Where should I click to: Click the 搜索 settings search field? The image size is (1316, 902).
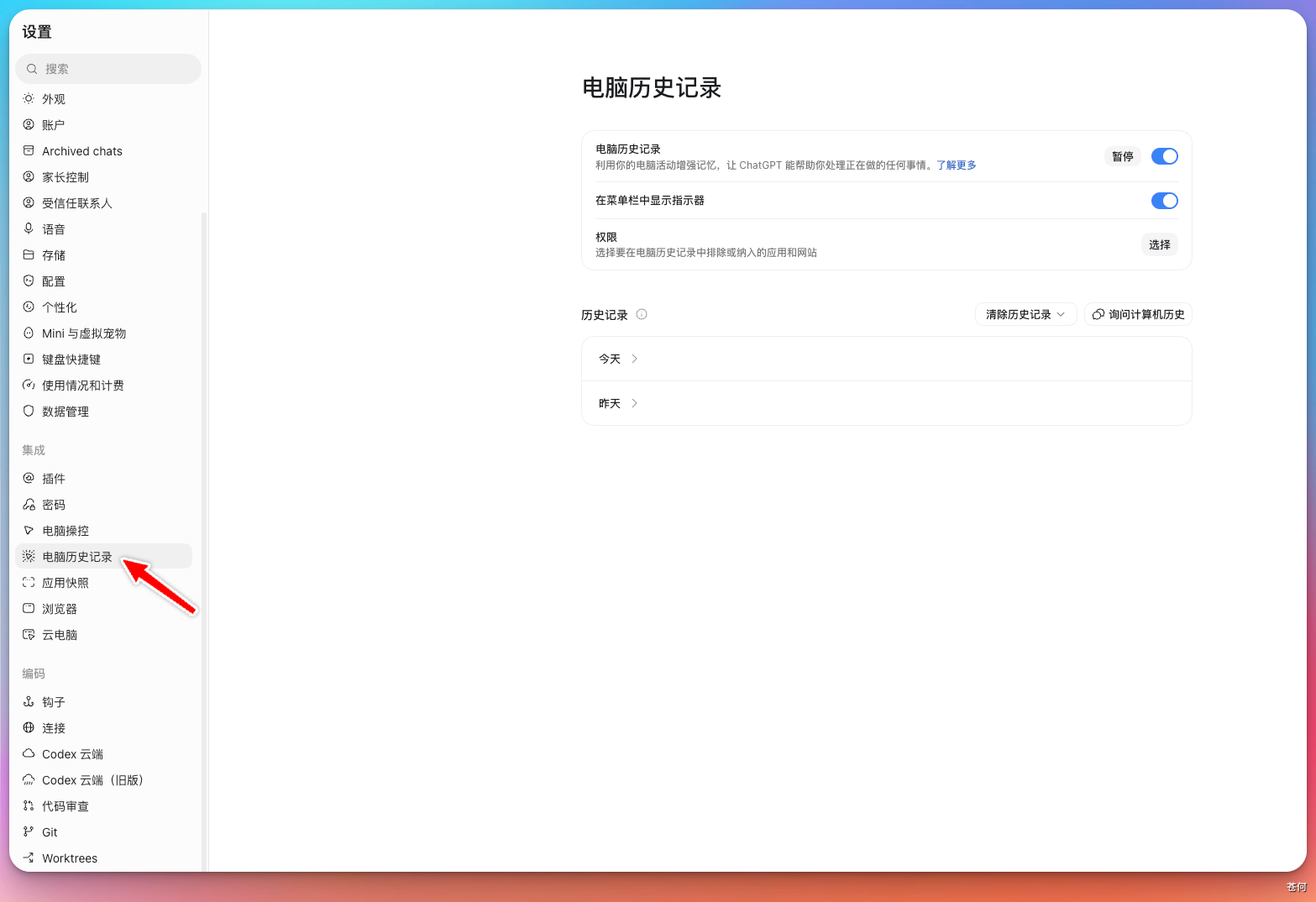pyautogui.click(x=108, y=69)
